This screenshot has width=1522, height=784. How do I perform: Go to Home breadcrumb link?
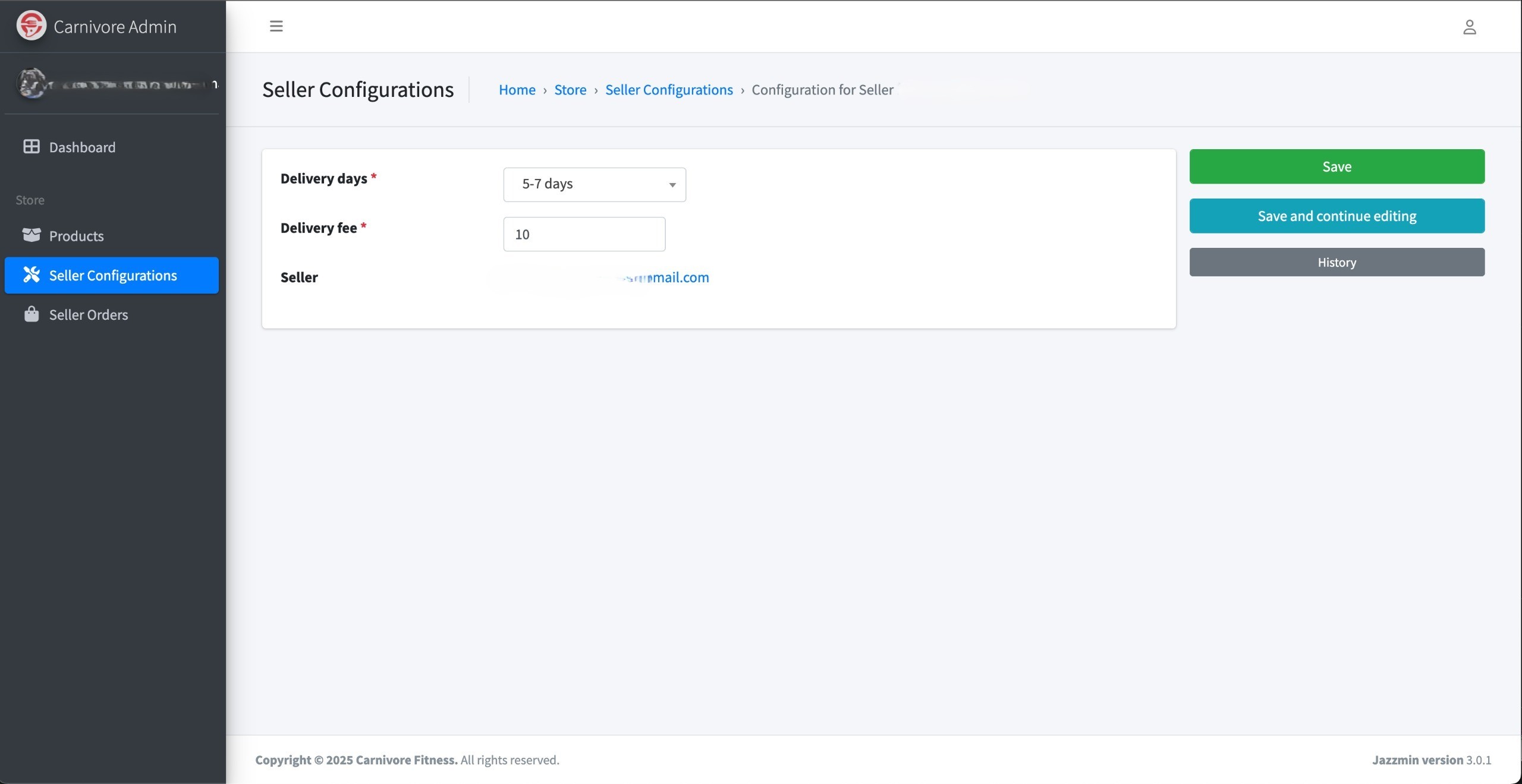[x=517, y=90]
